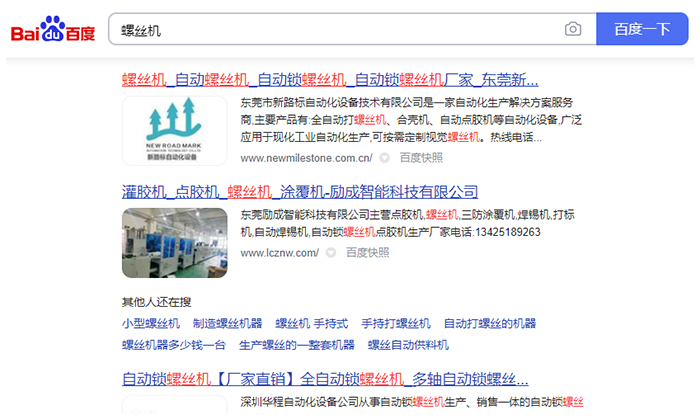Open the New Road Mark logo thumbnail
Screen dimensions: 700x420
[x=173, y=130]
